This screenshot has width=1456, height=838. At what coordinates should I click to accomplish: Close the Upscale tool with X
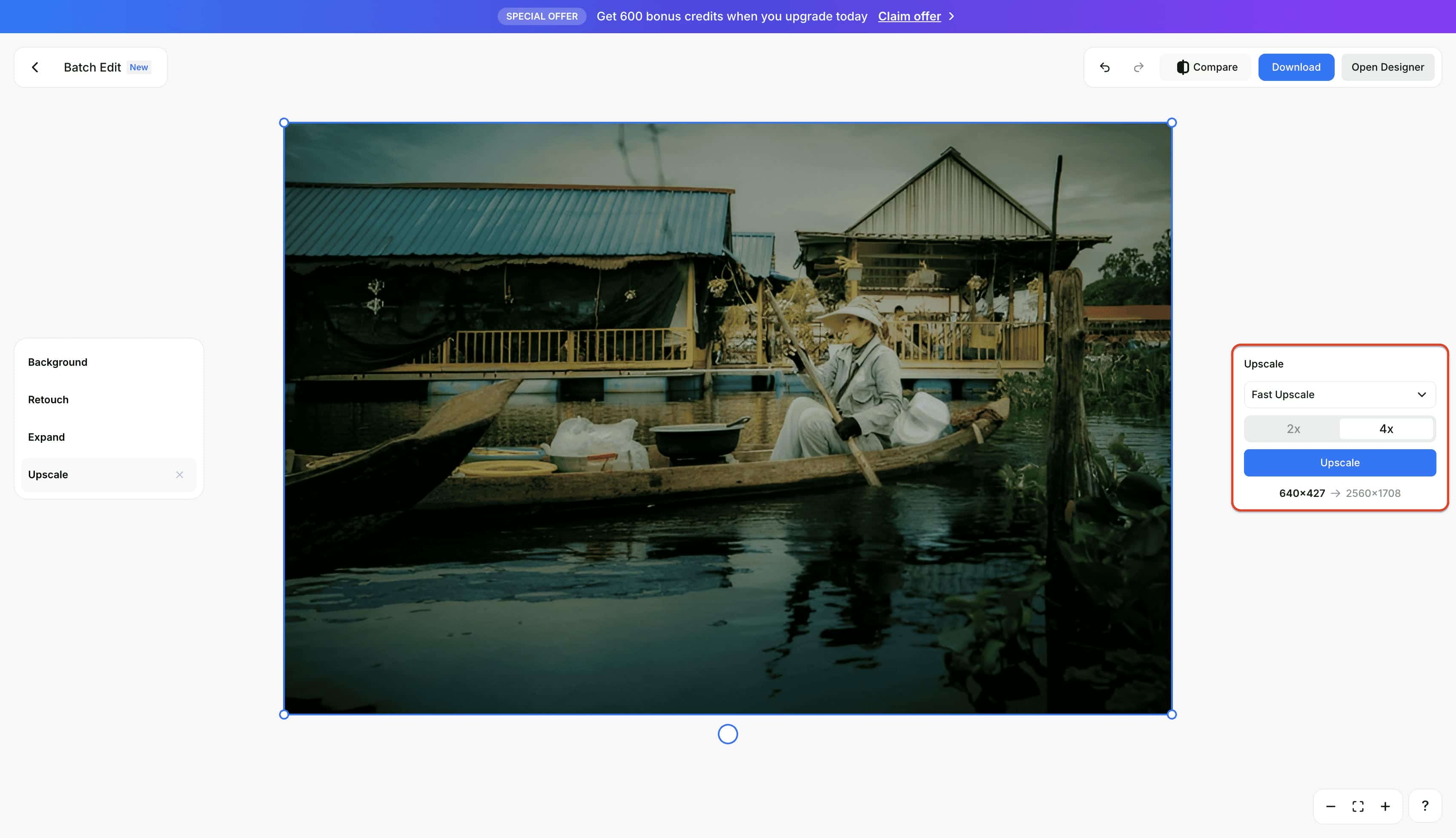coord(180,474)
